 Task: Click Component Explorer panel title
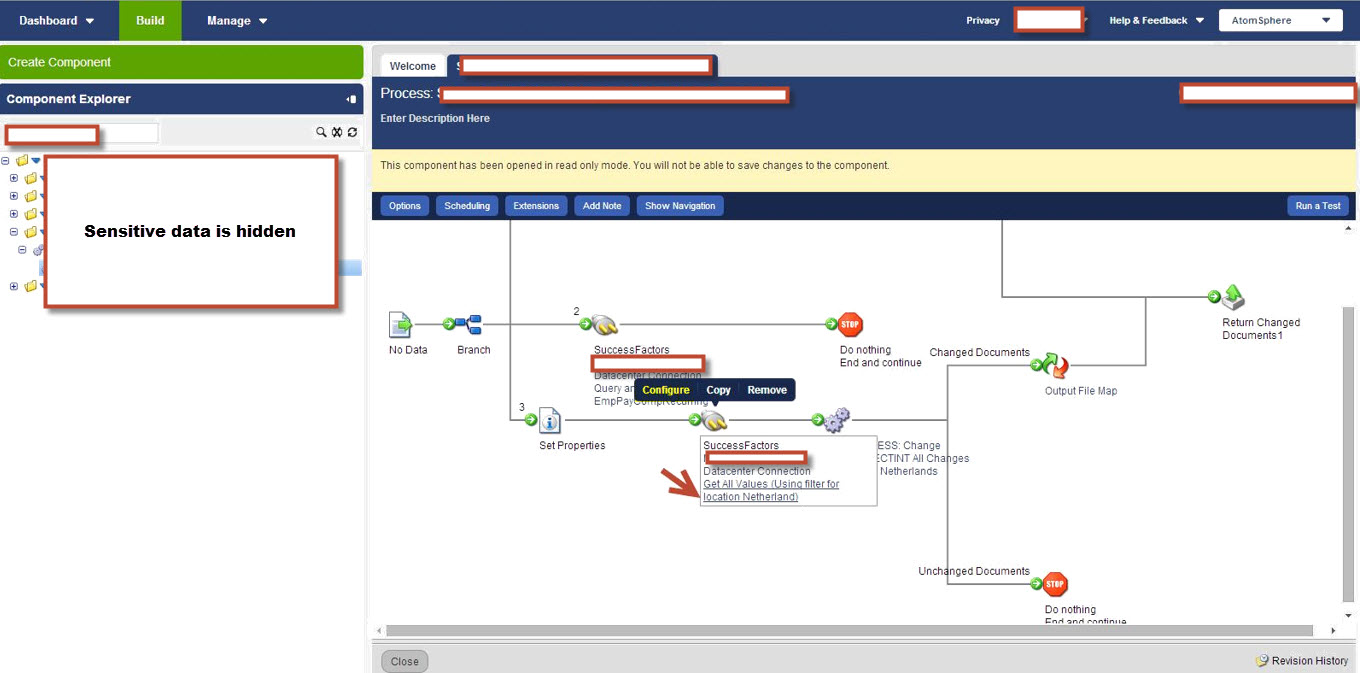click(x=69, y=99)
